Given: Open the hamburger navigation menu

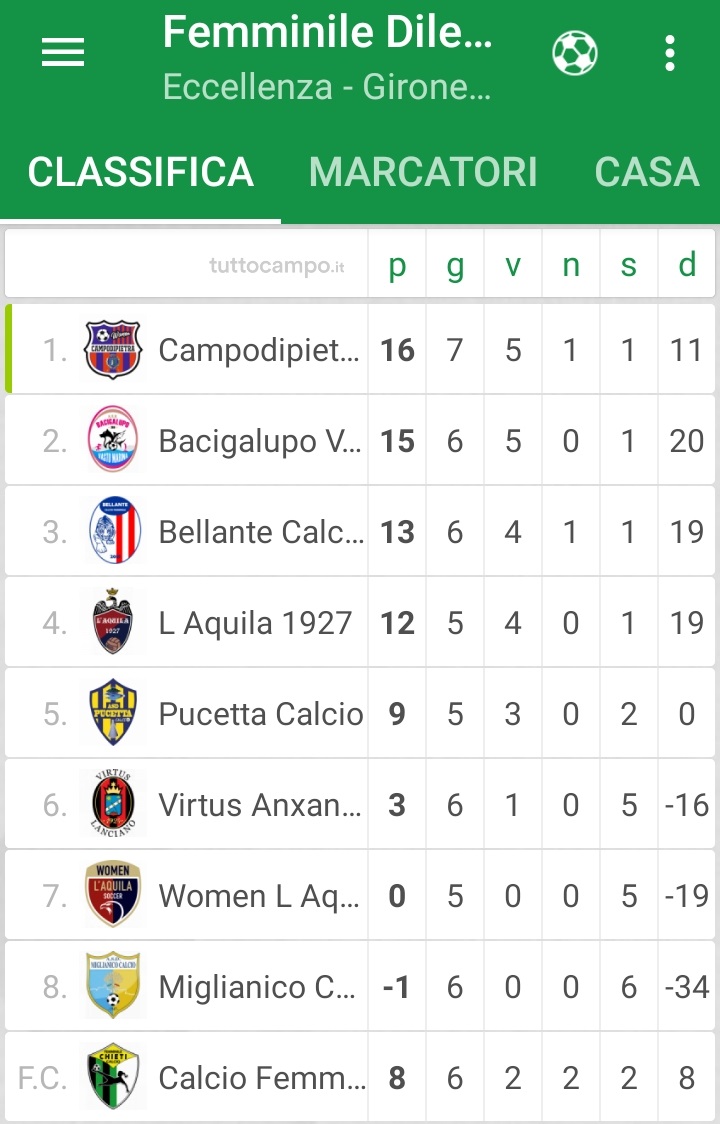Looking at the screenshot, I should 63,52.
